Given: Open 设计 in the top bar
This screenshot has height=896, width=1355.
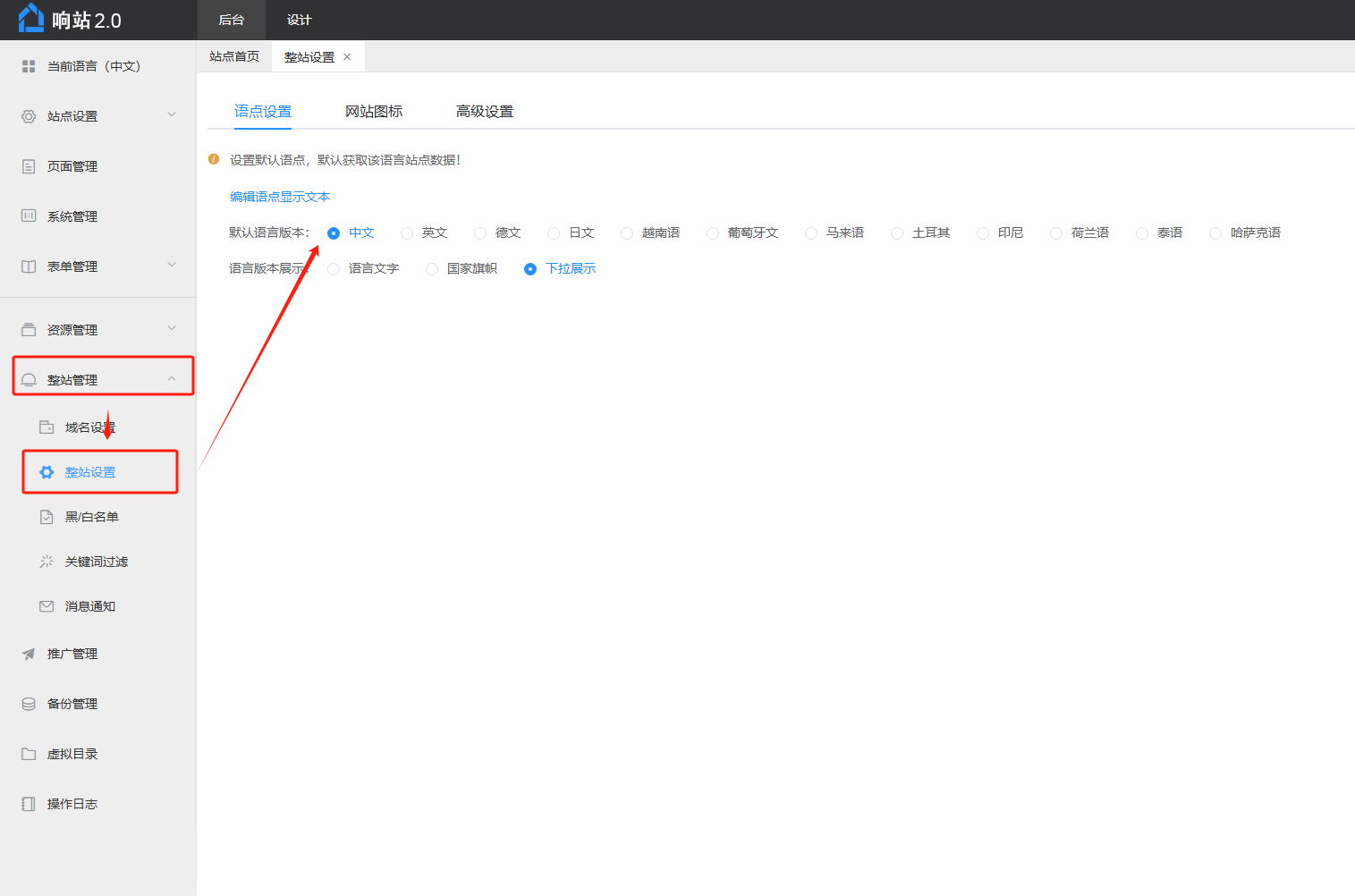Looking at the screenshot, I should (x=299, y=20).
